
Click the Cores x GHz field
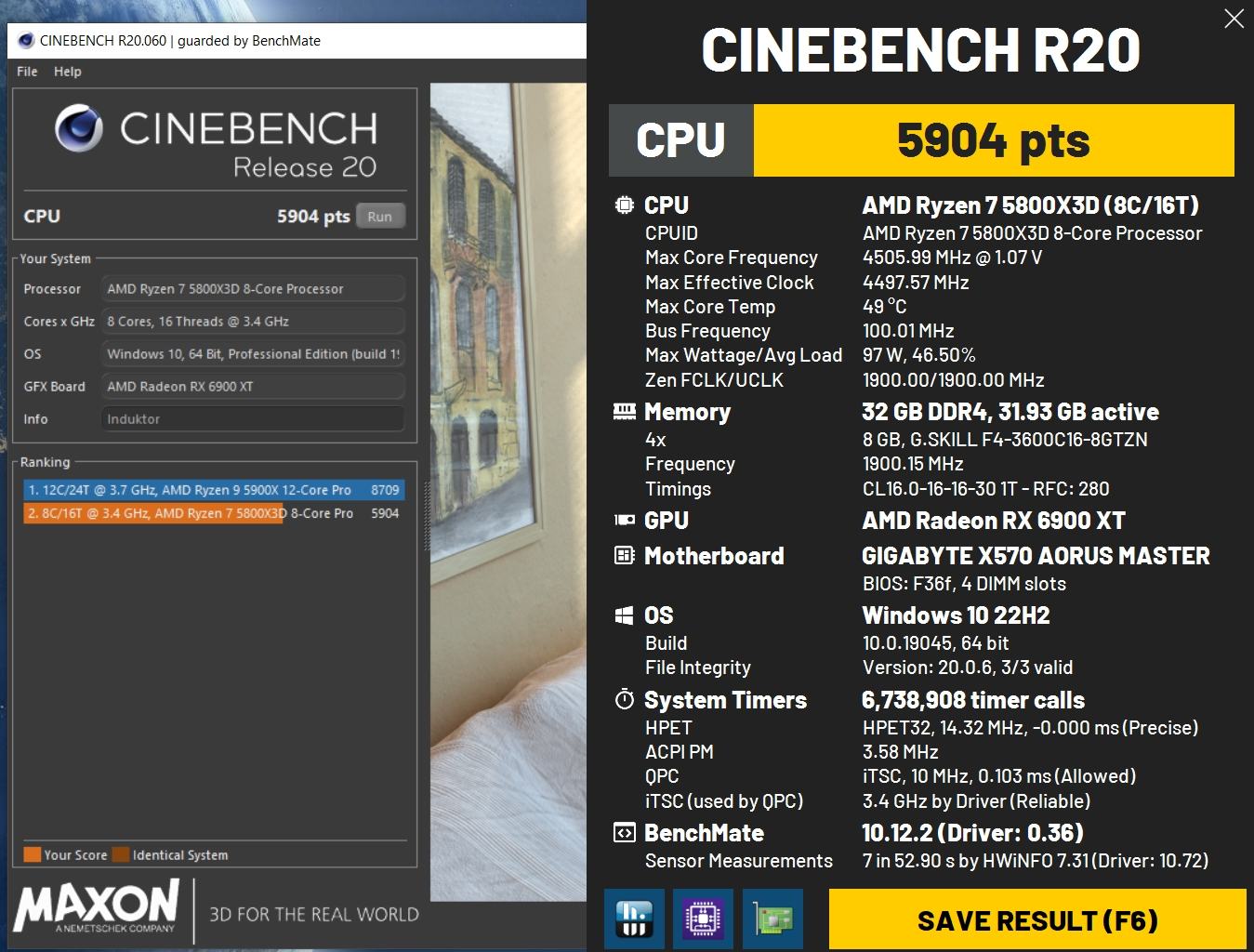click(x=253, y=322)
